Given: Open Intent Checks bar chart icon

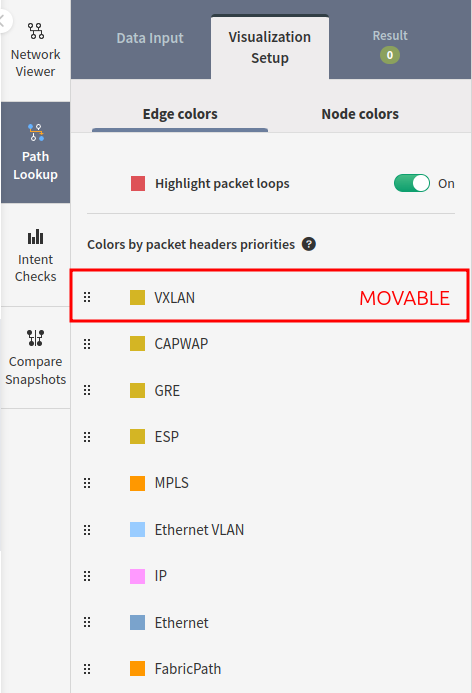Looking at the screenshot, I should click(35, 236).
